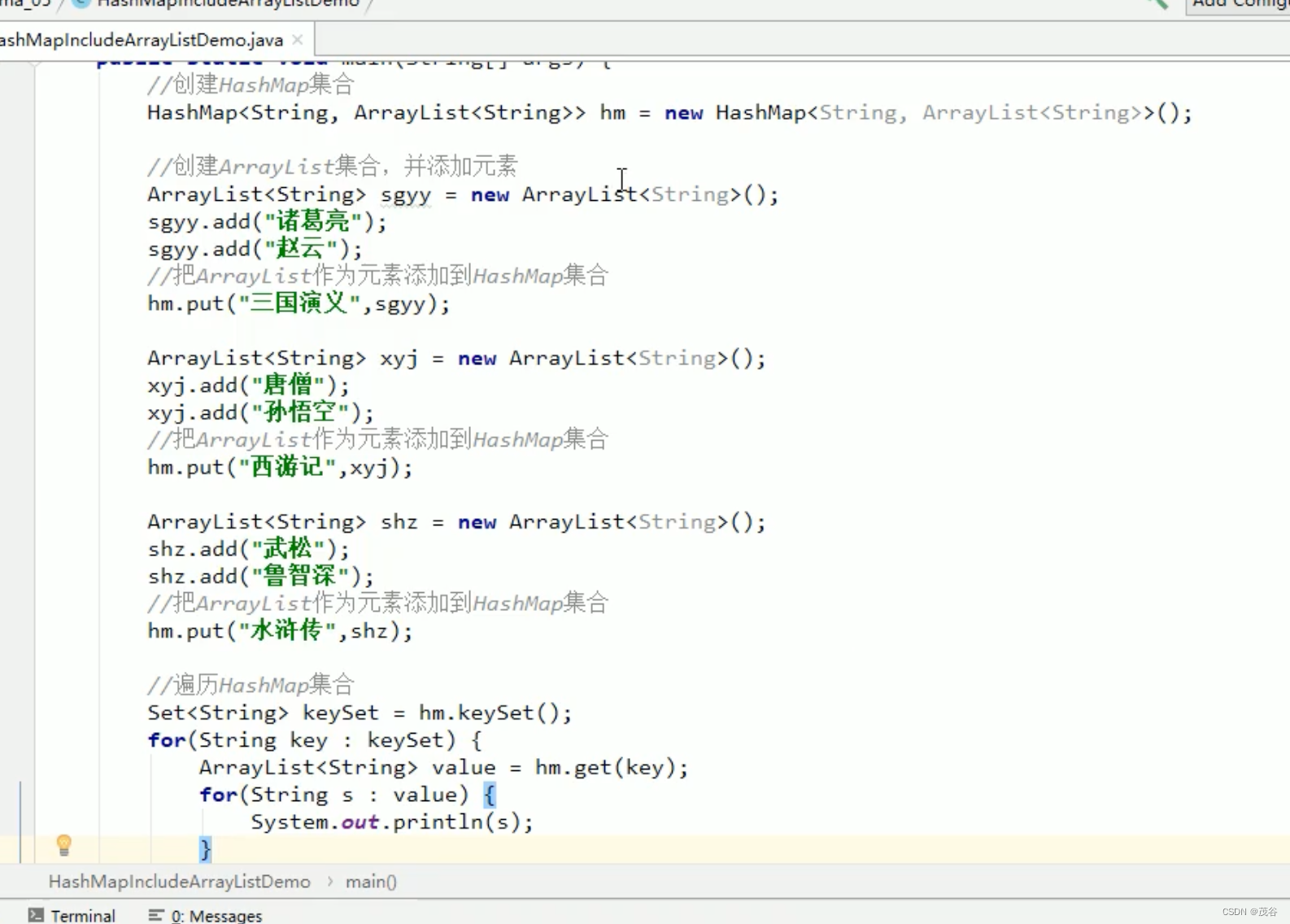The height and width of the screenshot is (924, 1290).
Task: Click the class icon in navigation bar
Action: tap(81, 2)
